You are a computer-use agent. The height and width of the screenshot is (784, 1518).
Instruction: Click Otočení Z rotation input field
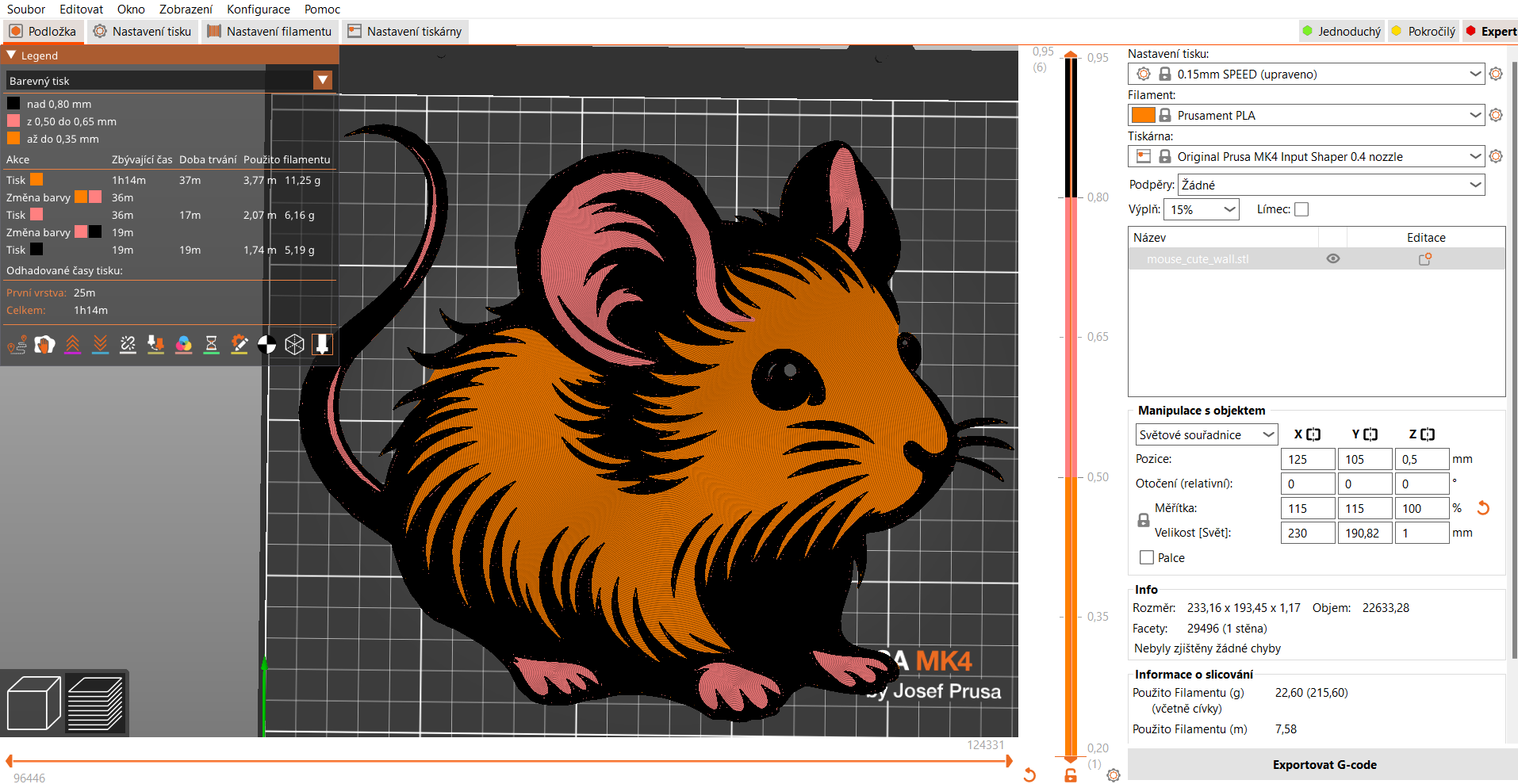click(x=1422, y=484)
